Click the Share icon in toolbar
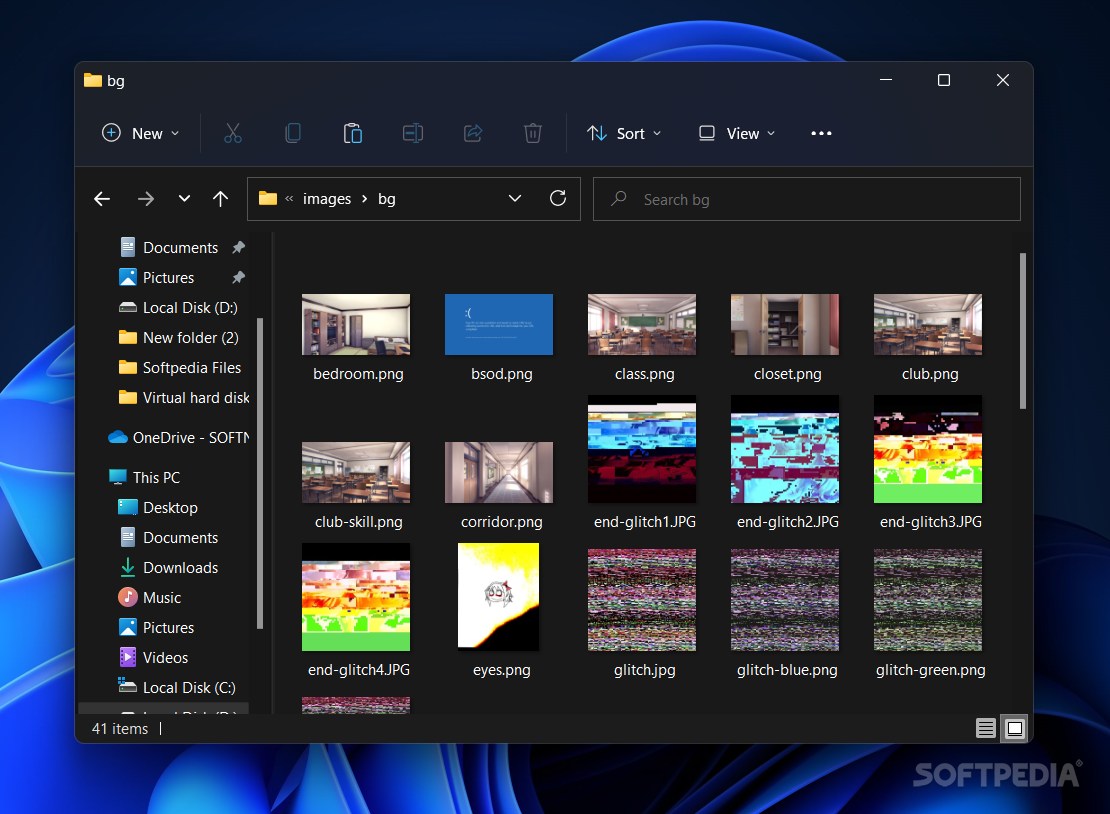The image size is (1110, 814). (473, 133)
